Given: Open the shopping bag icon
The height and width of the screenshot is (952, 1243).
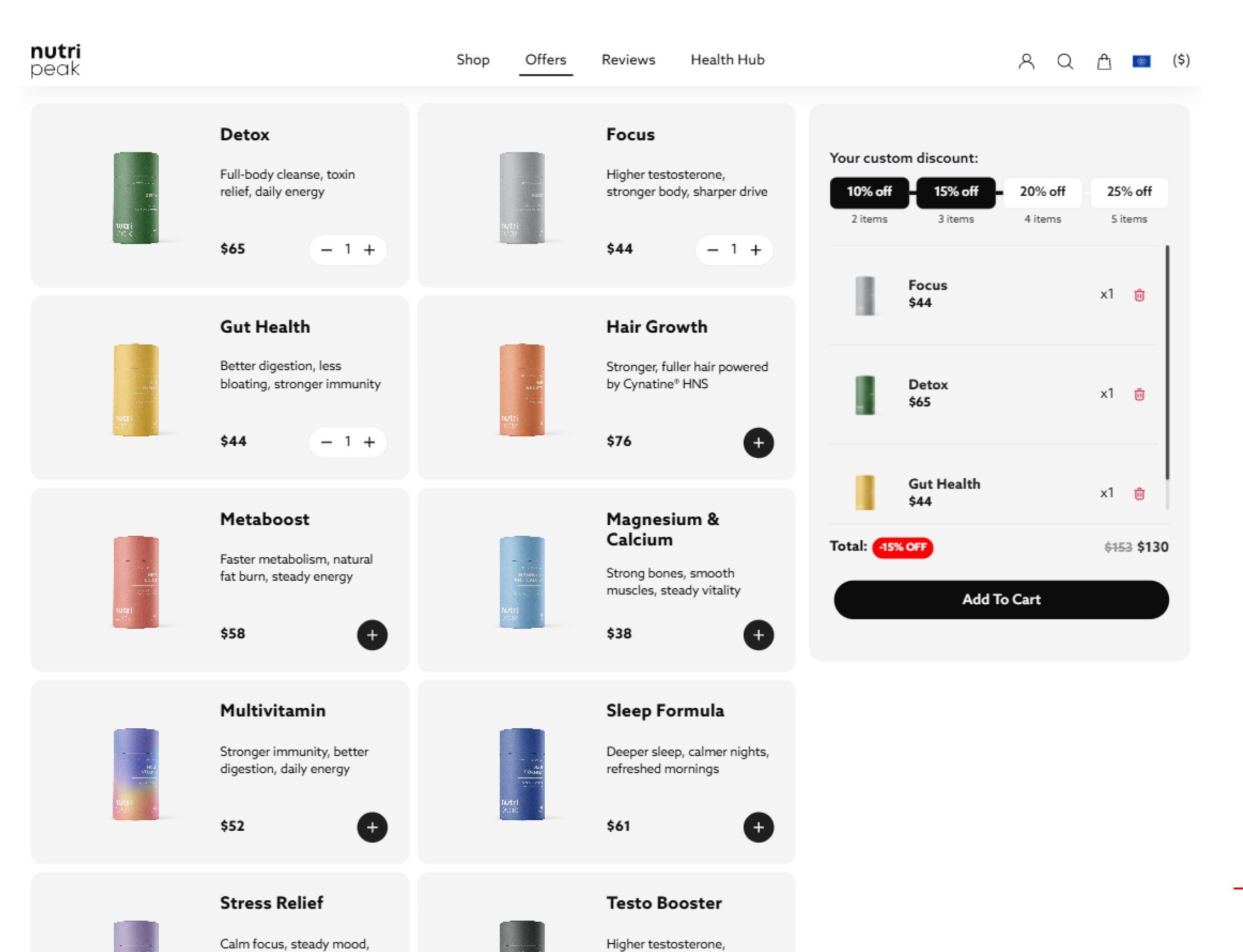Looking at the screenshot, I should pyautogui.click(x=1104, y=61).
